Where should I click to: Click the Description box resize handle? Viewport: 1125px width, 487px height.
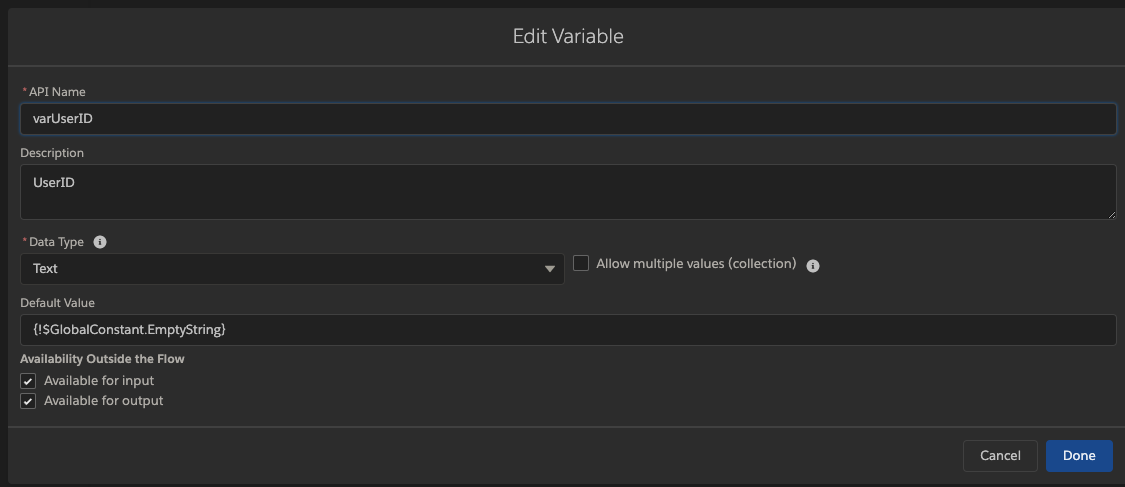(1110, 213)
